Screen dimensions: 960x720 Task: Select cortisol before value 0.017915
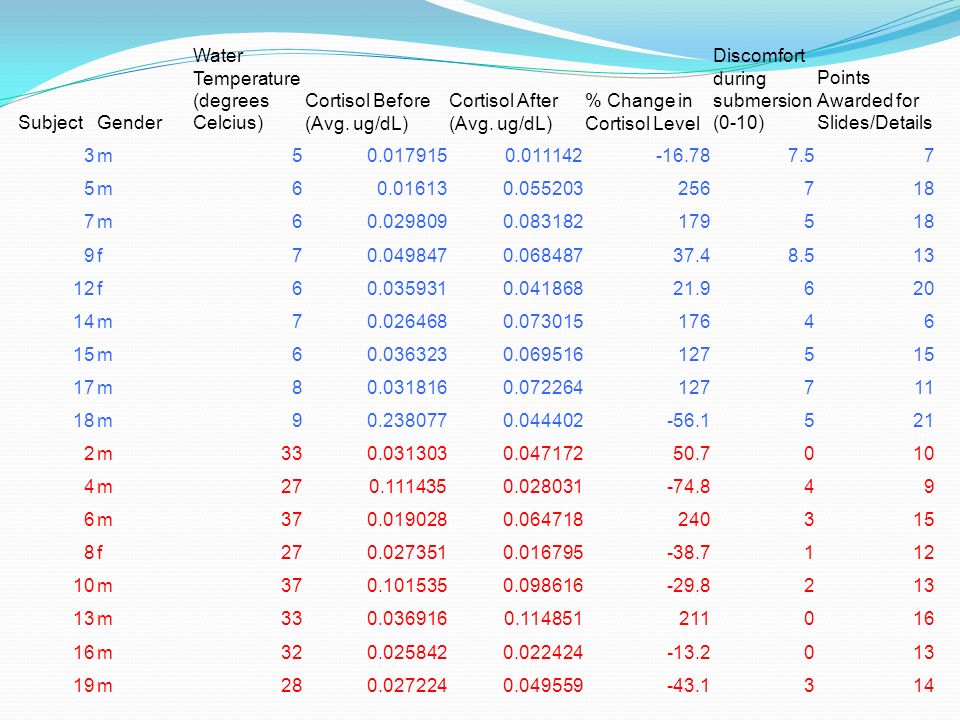[x=407, y=156]
